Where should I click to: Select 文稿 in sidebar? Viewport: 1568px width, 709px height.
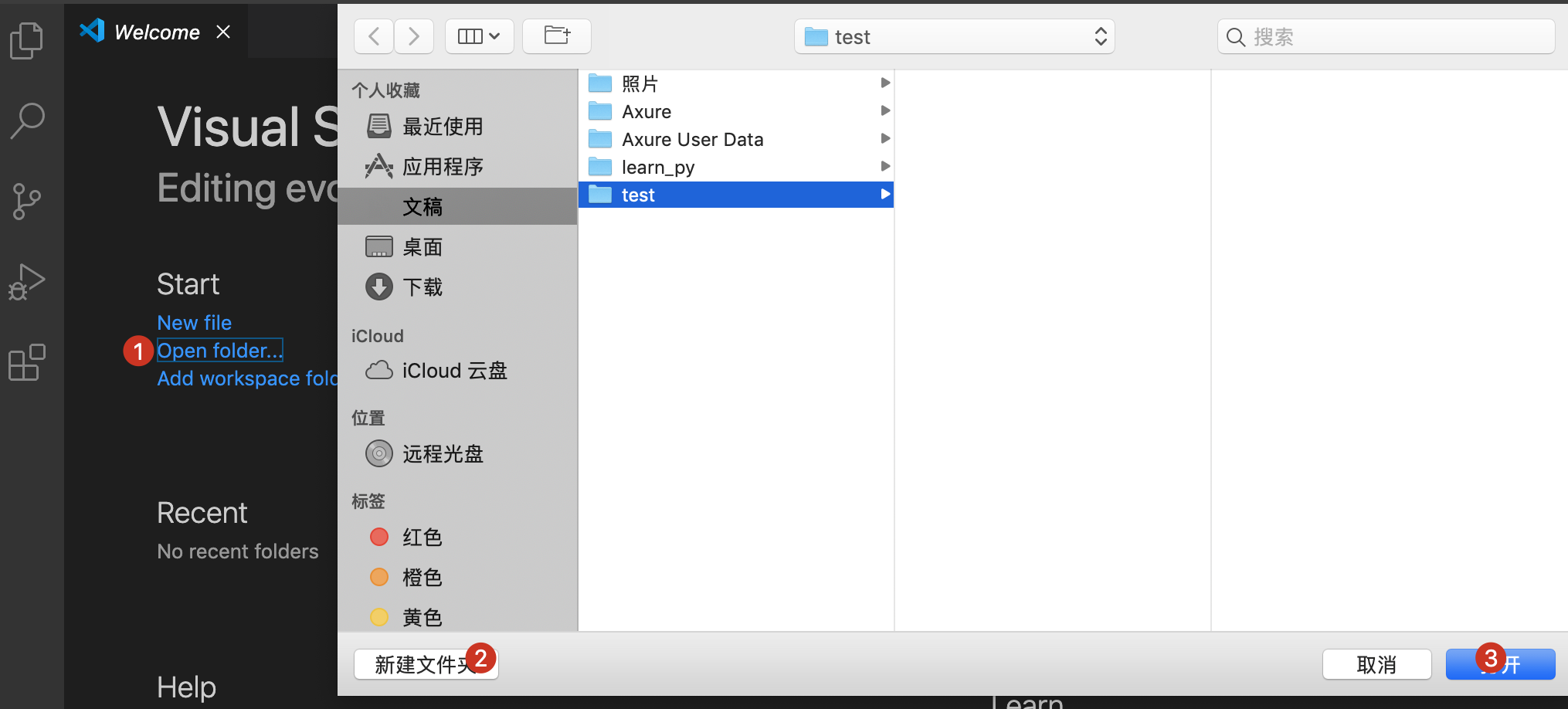457,206
